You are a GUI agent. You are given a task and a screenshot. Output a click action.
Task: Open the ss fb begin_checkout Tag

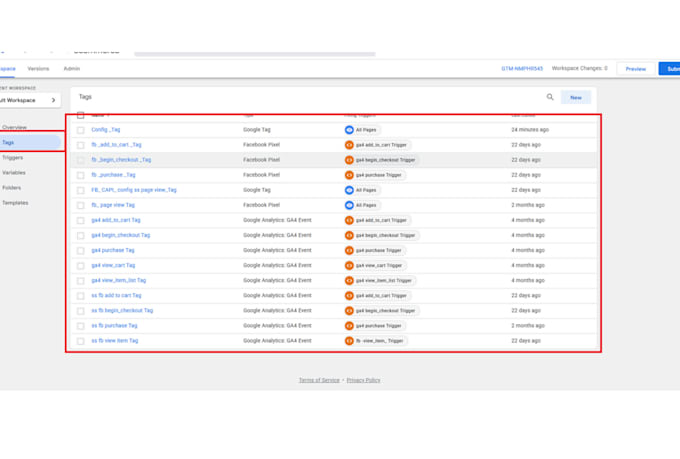point(122,311)
